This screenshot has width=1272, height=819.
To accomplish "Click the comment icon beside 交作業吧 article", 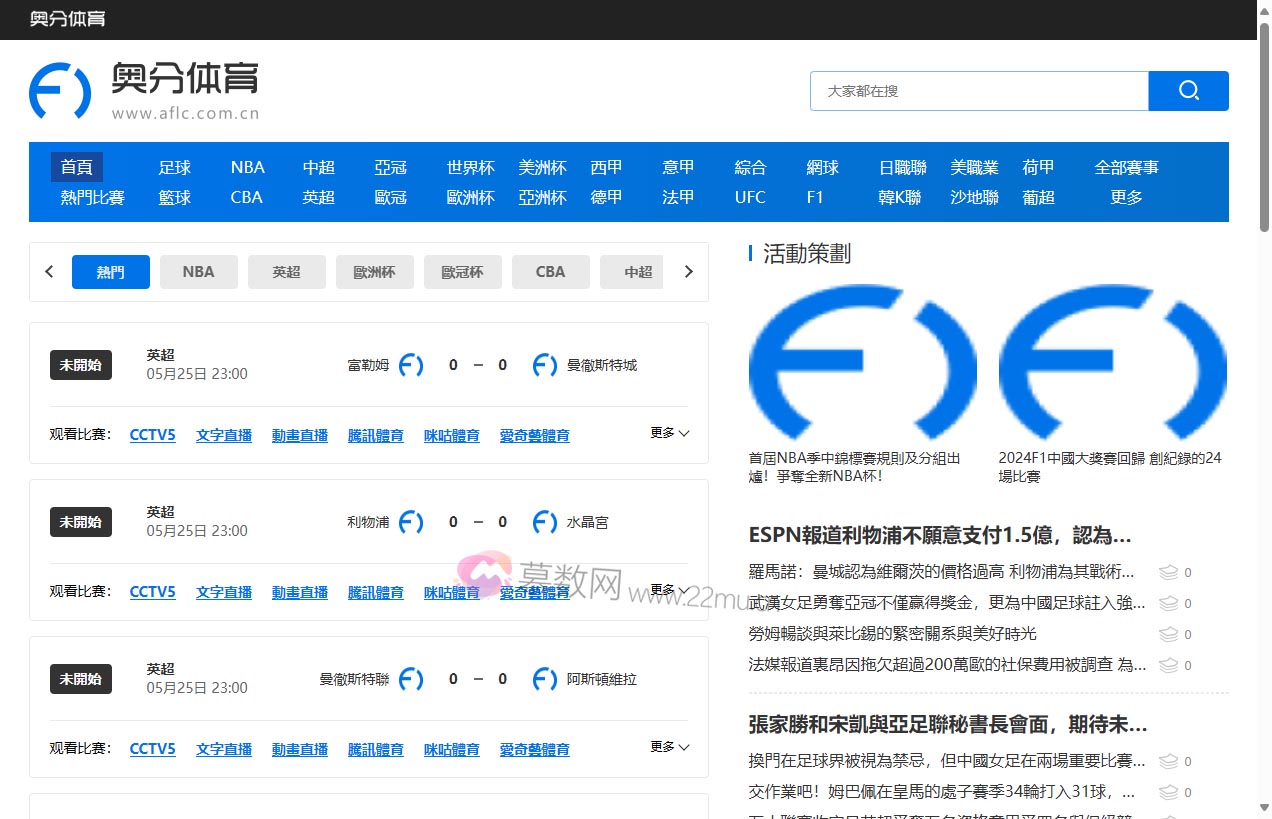I will [1169, 792].
